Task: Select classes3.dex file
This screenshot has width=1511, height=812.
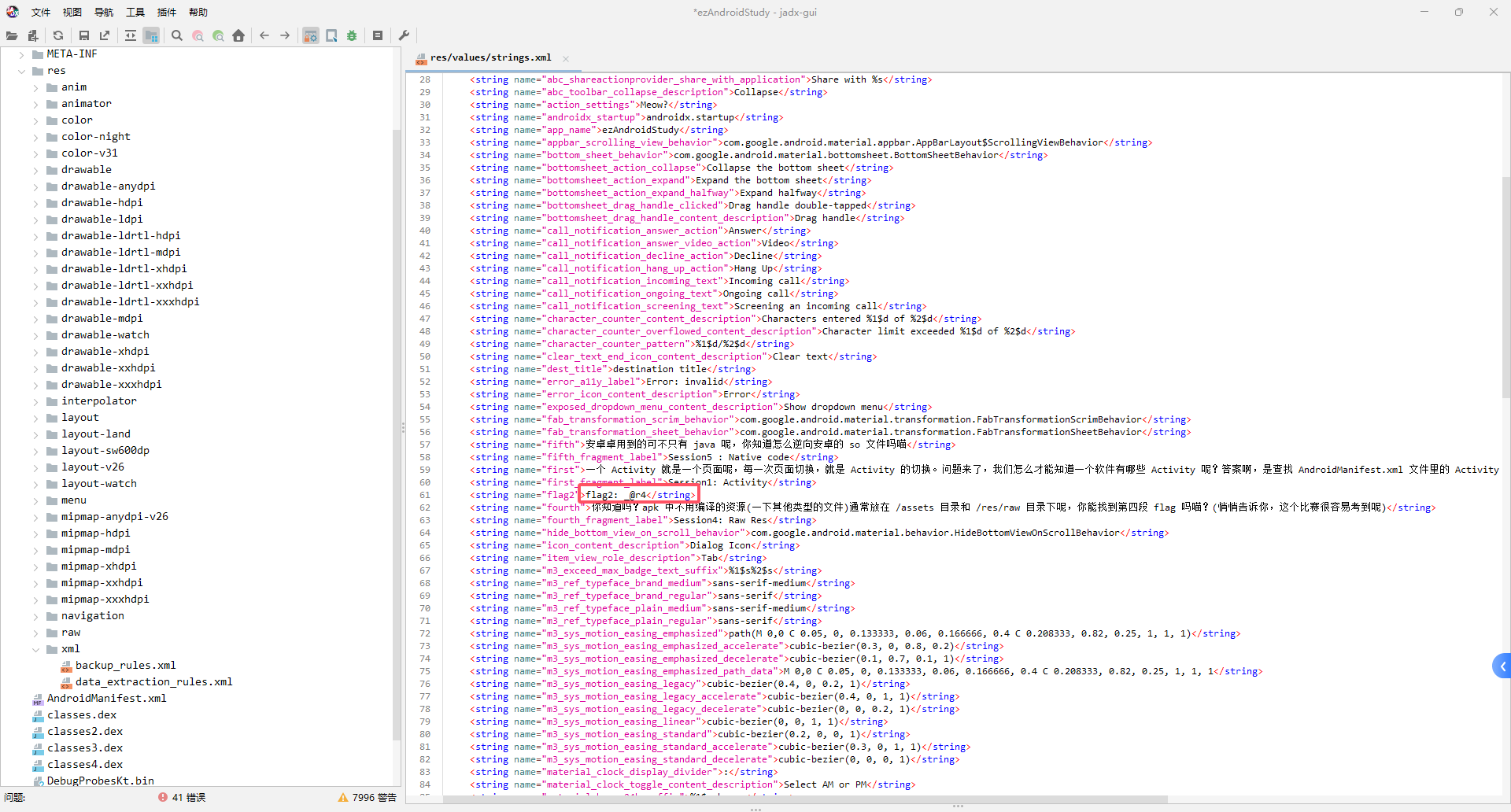Action: point(85,748)
